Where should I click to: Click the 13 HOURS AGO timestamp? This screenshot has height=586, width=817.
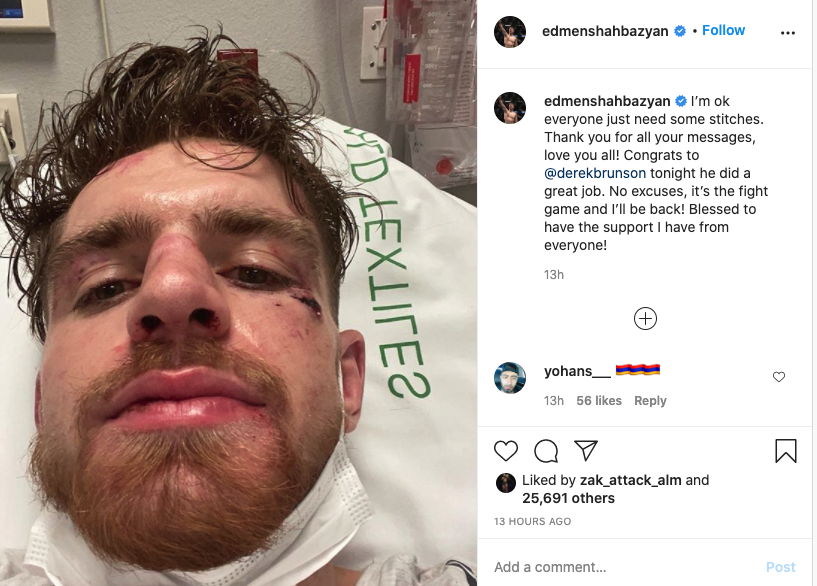[532, 521]
